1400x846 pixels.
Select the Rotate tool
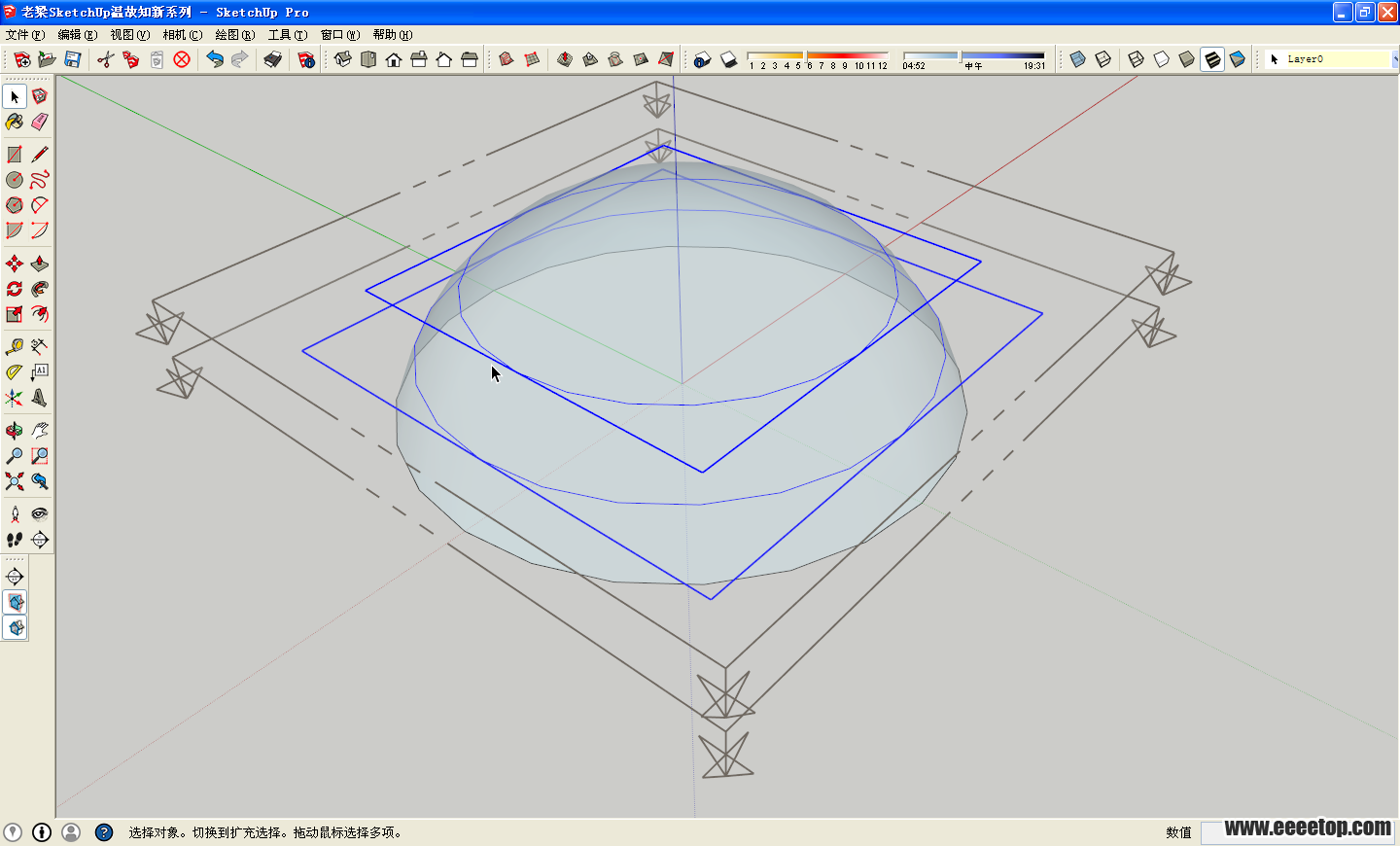[x=15, y=289]
